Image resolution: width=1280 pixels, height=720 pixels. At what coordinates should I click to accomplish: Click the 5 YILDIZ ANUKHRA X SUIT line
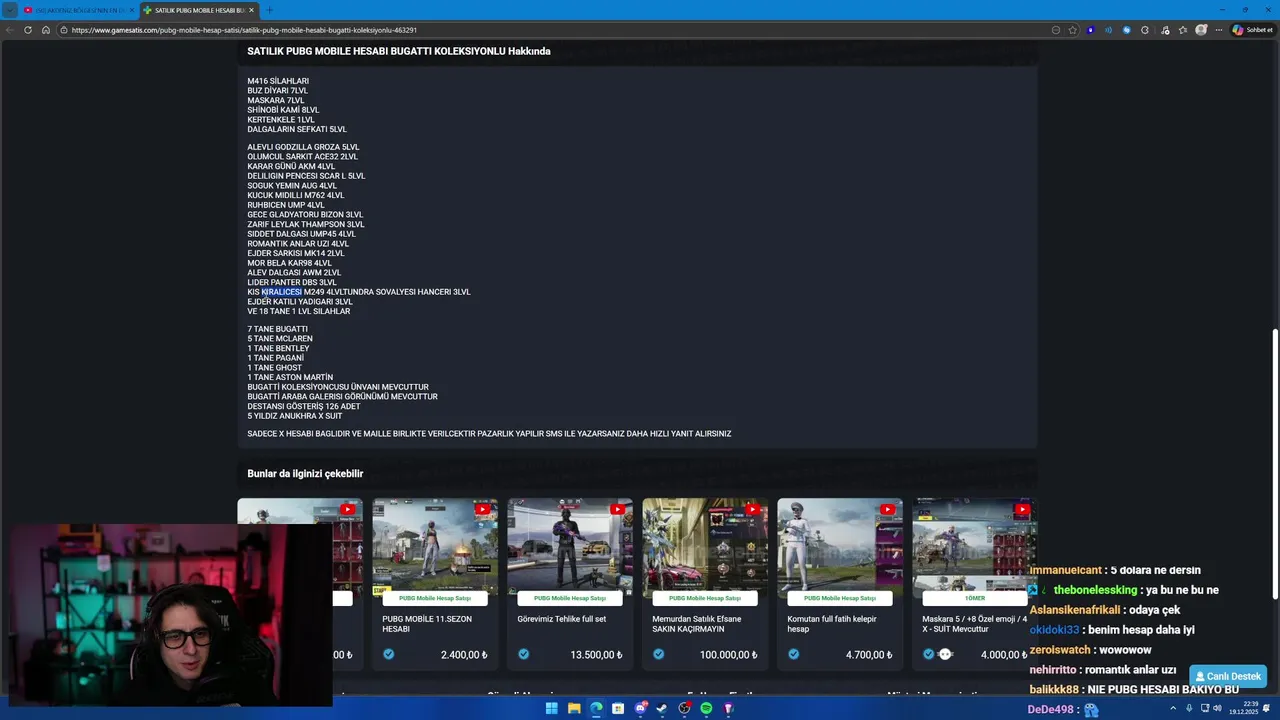point(295,416)
